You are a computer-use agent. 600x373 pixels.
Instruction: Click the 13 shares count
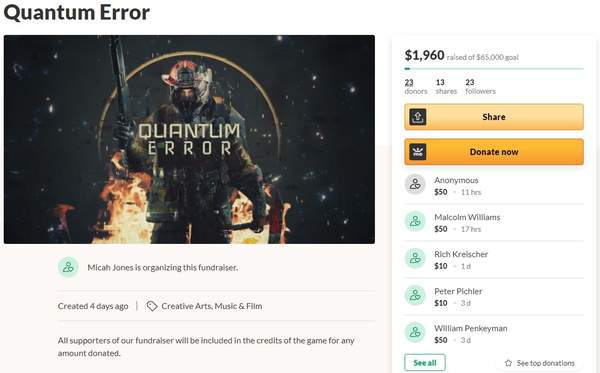coord(446,86)
